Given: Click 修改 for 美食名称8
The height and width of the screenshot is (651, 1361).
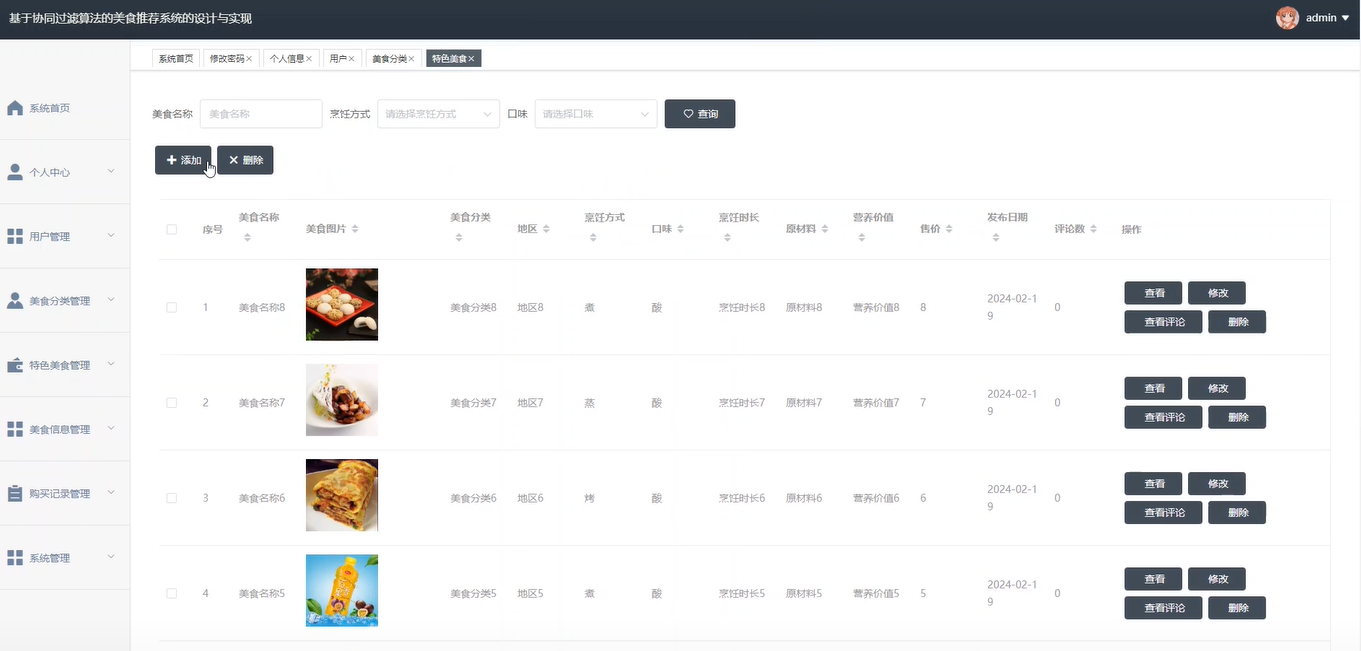Looking at the screenshot, I should click(x=1217, y=293).
